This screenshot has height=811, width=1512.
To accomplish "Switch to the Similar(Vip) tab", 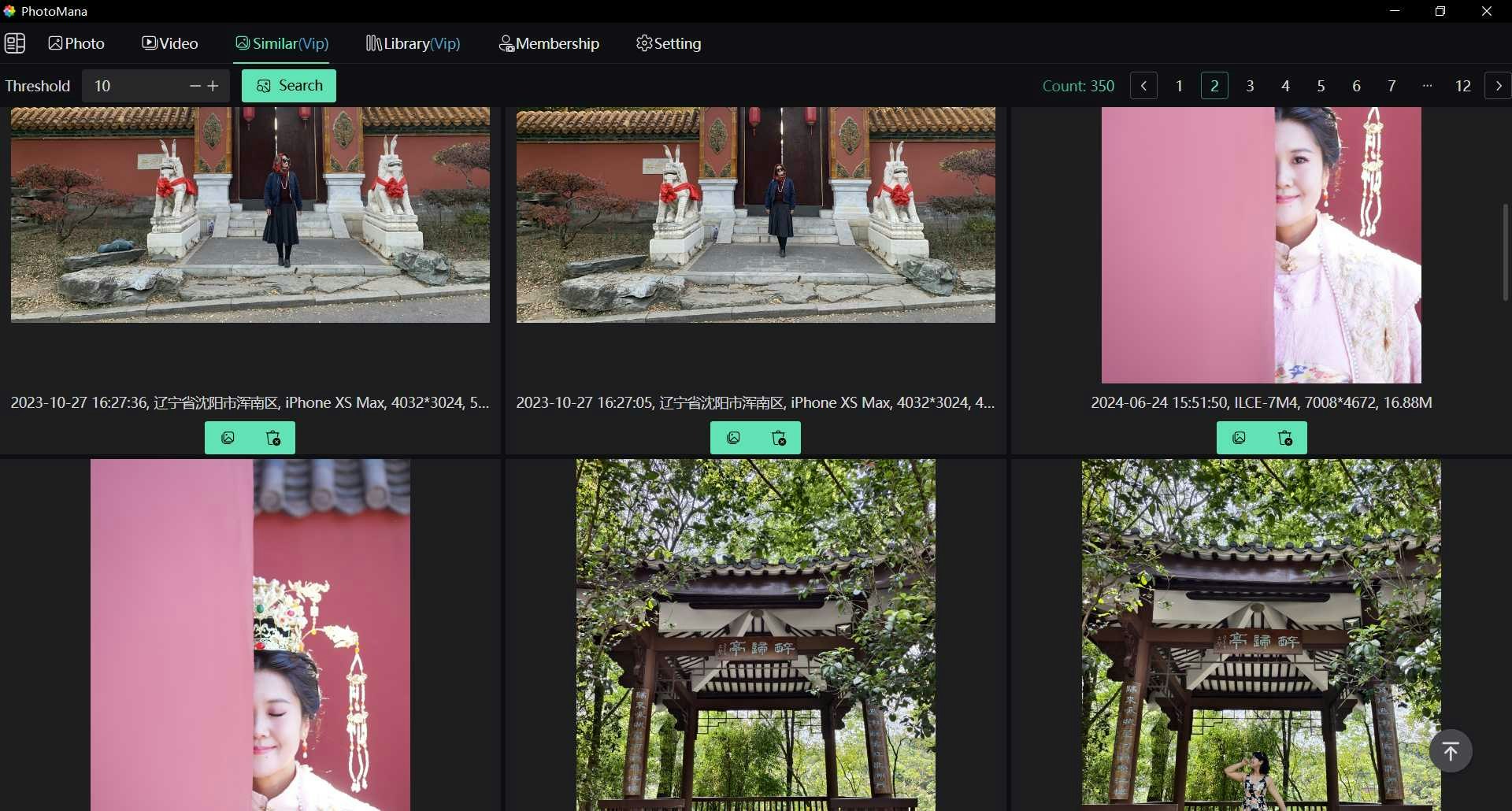I will pyautogui.click(x=282, y=43).
